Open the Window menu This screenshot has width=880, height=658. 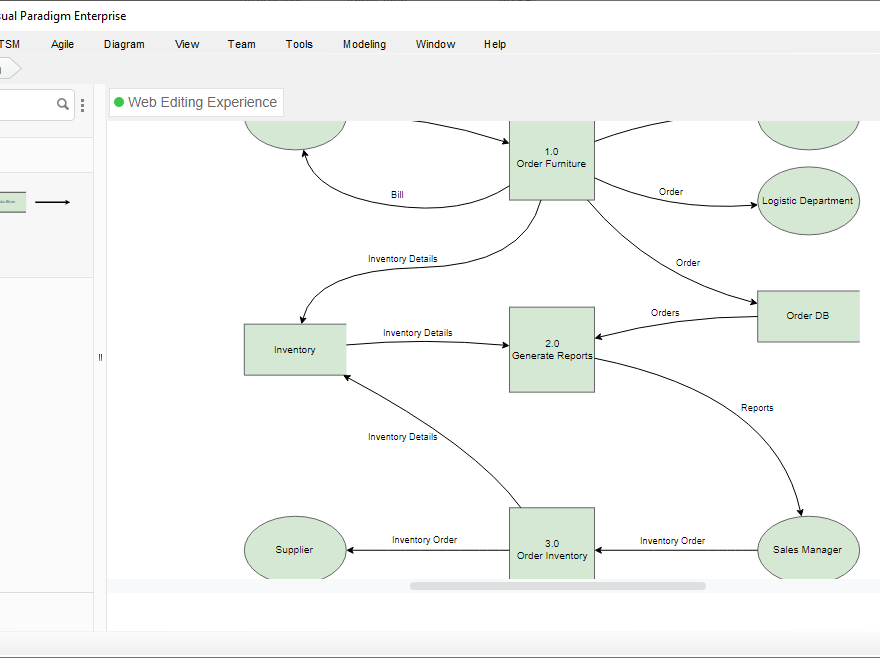coord(435,44)
